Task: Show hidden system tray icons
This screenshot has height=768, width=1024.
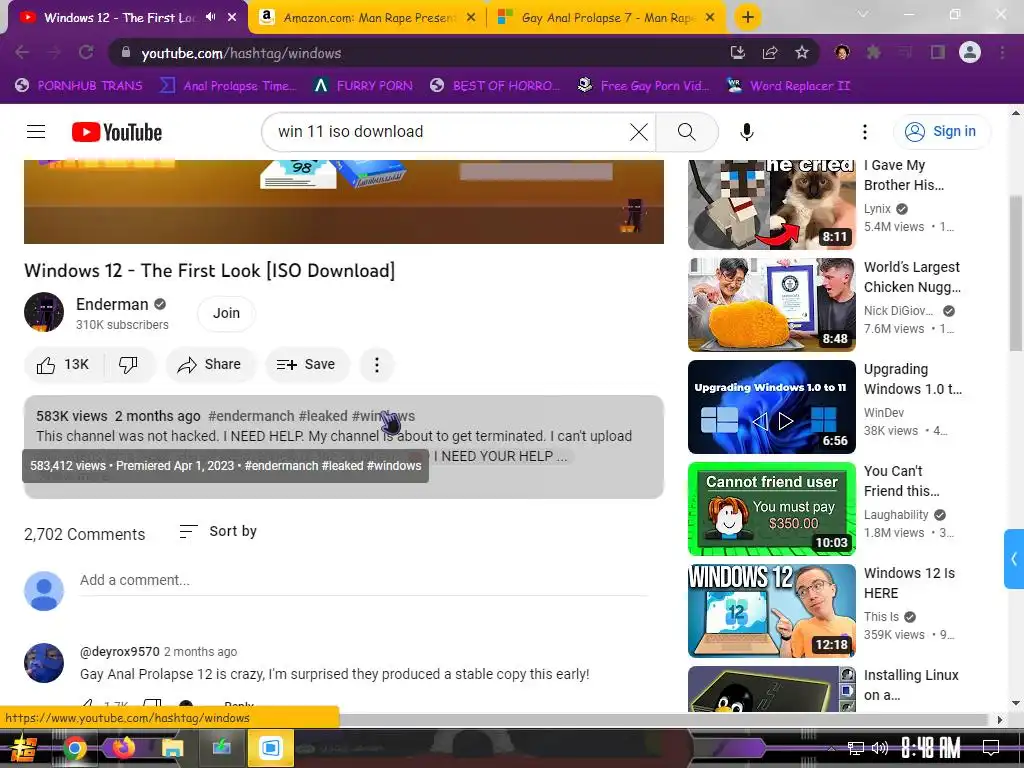Action: pyautogui.click(x=831, y=748)
